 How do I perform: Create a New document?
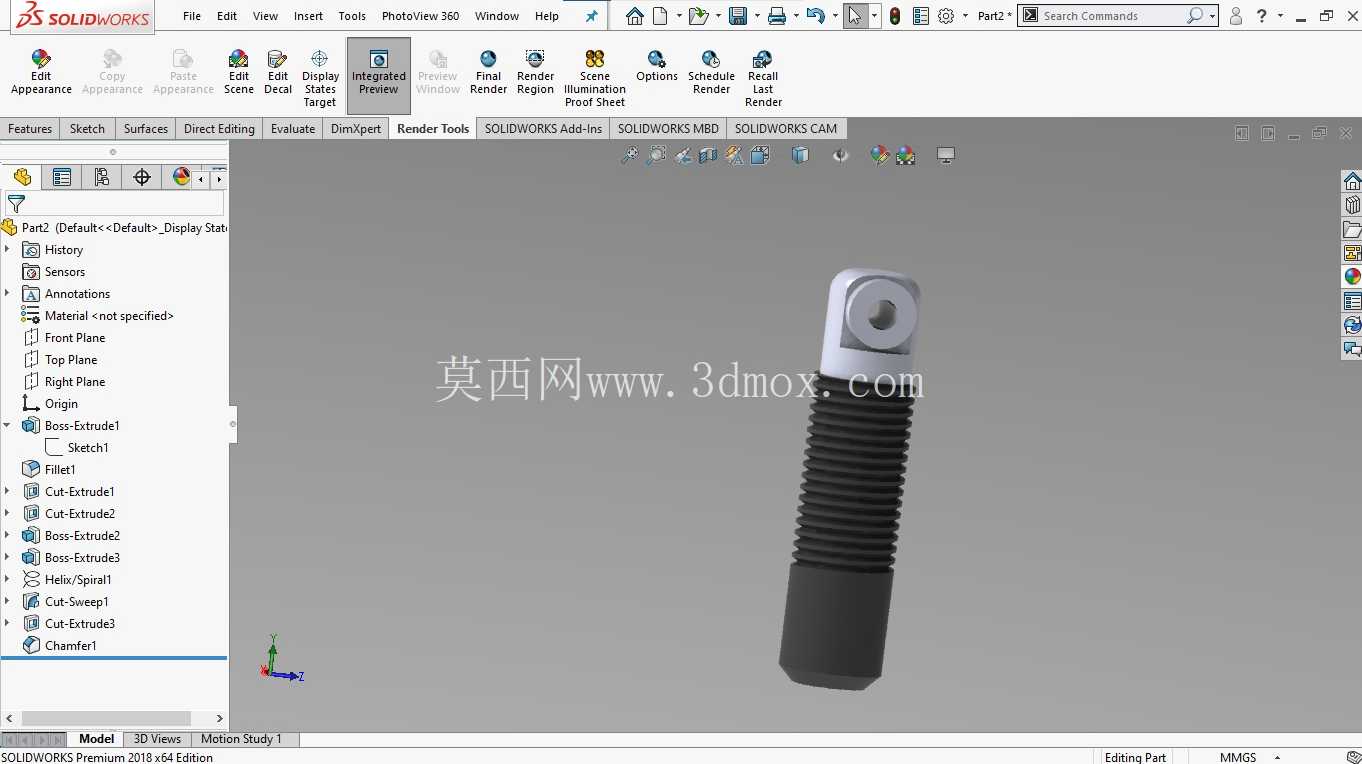click(x=660, y=16)
